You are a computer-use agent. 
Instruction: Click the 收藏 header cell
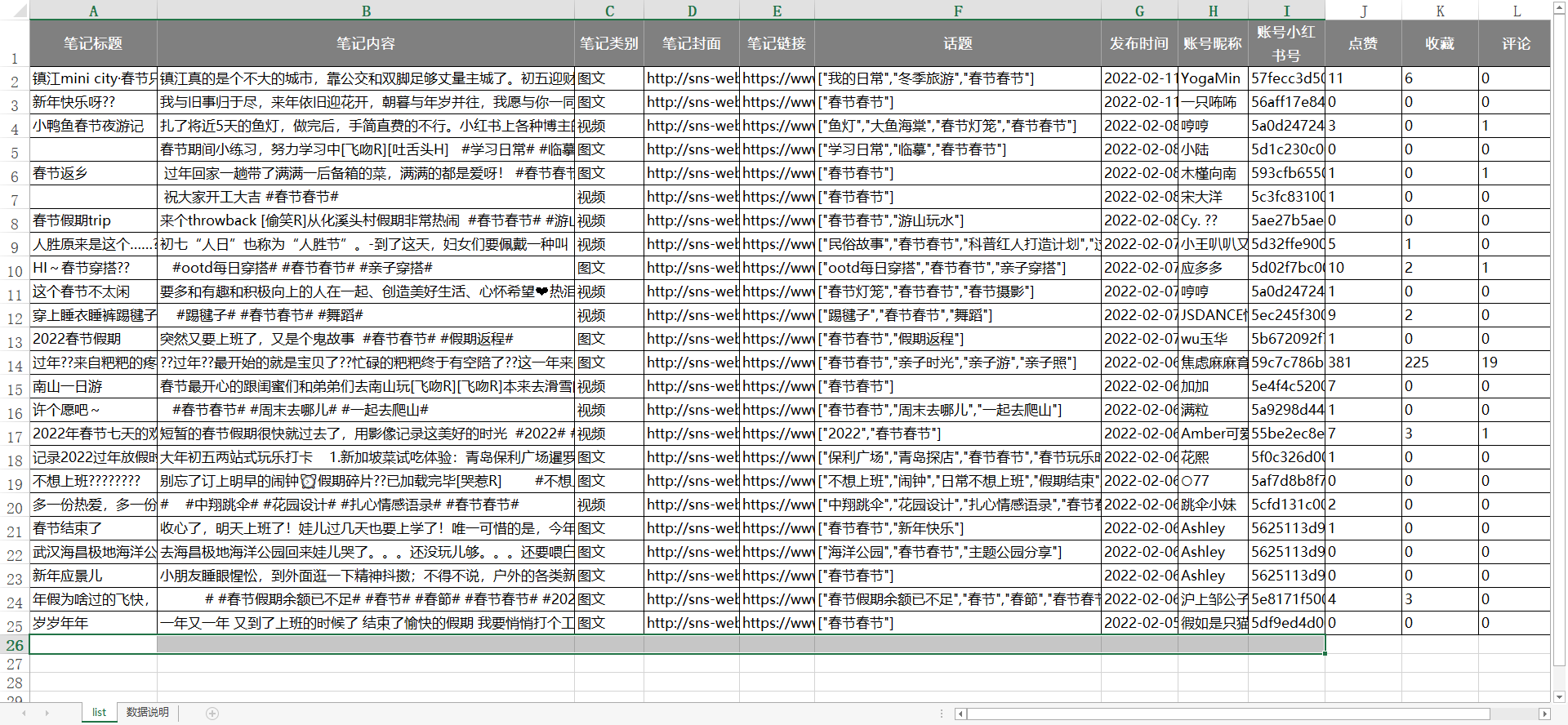pyautogui.click(x=1440, y=43)
